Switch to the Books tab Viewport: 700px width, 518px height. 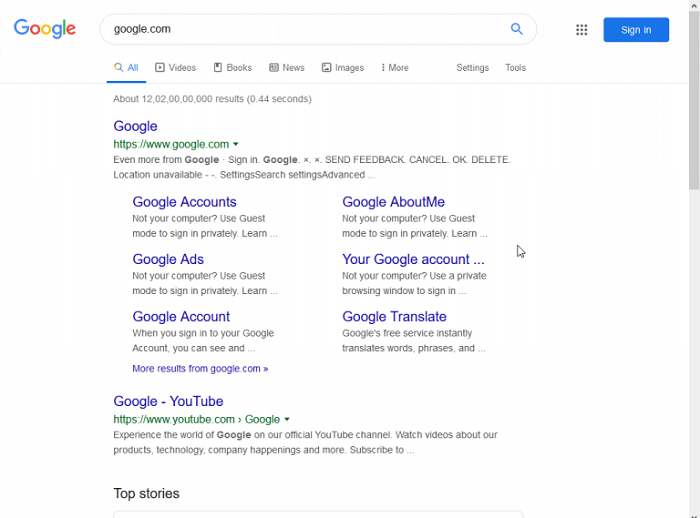coord(232,68)
